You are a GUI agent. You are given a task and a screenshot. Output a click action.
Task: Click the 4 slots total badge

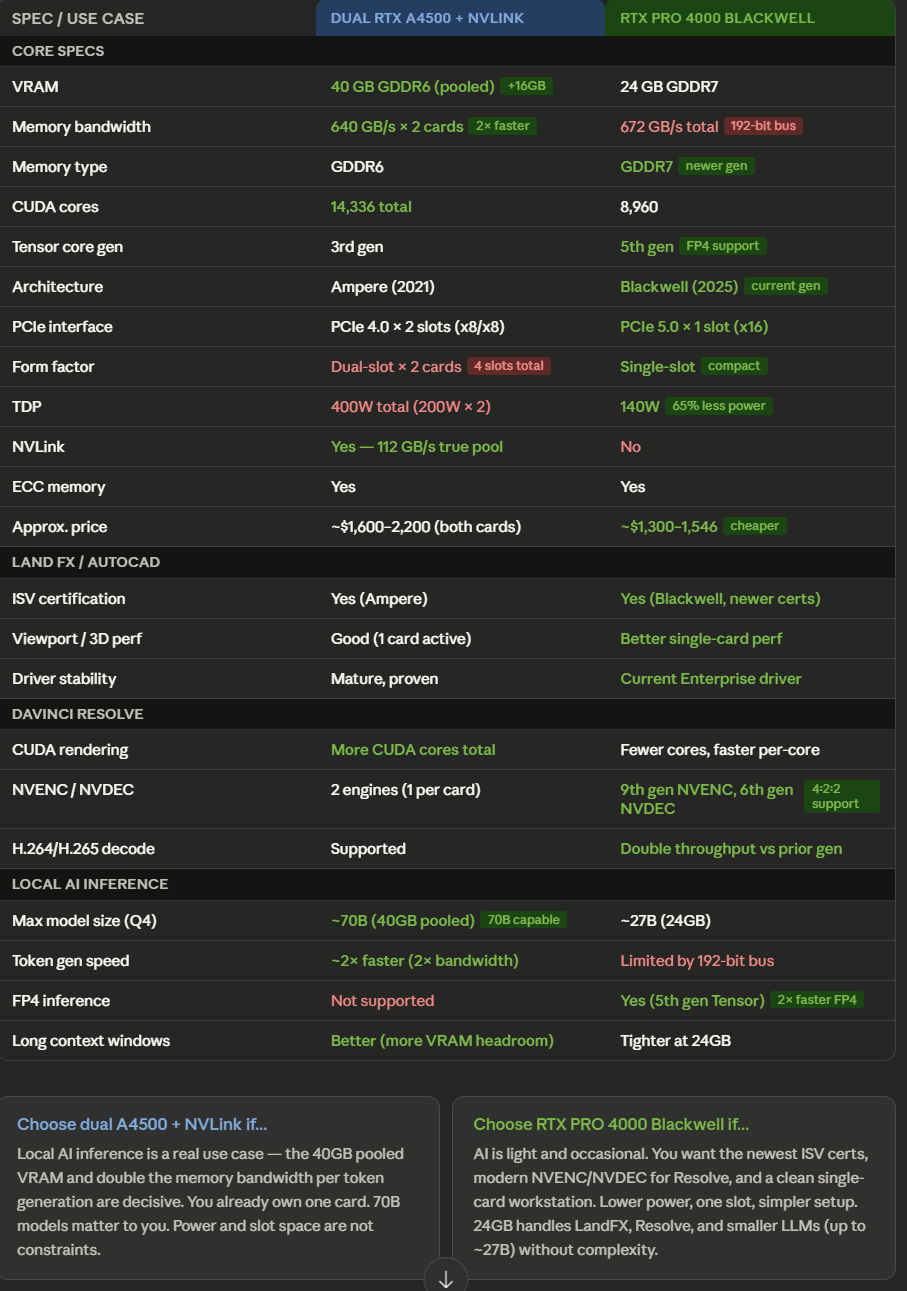tap(509, 366)
